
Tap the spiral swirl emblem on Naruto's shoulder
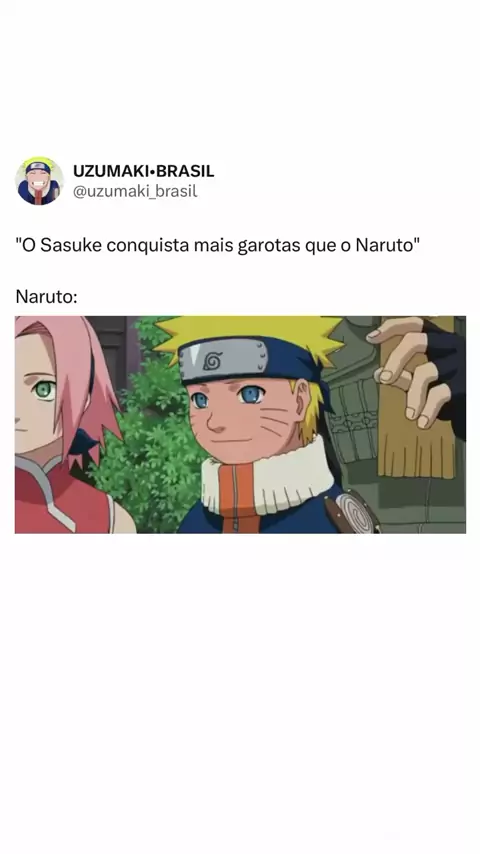[355, 512]
